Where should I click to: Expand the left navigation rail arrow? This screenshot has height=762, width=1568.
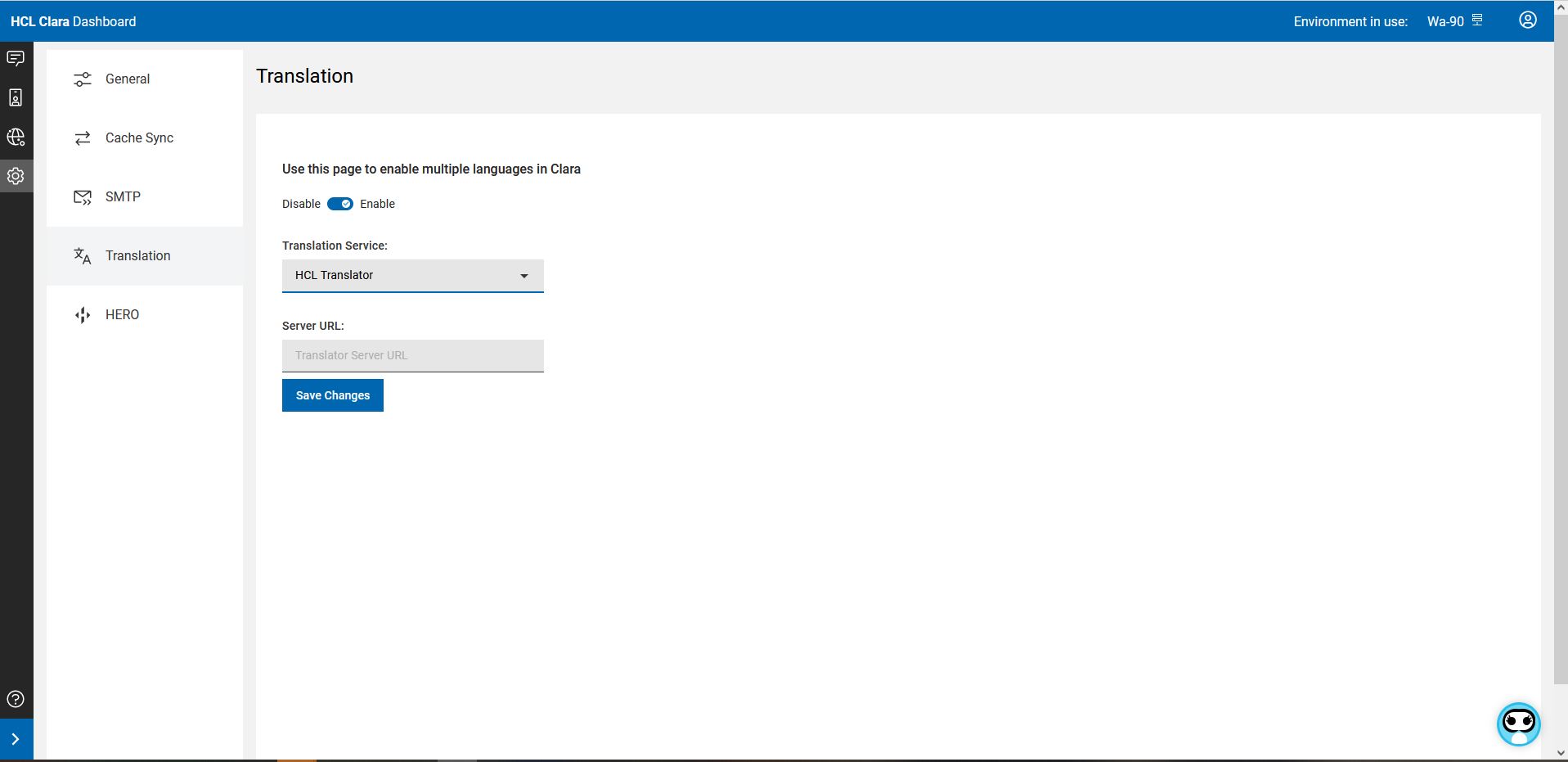(16, 739)
